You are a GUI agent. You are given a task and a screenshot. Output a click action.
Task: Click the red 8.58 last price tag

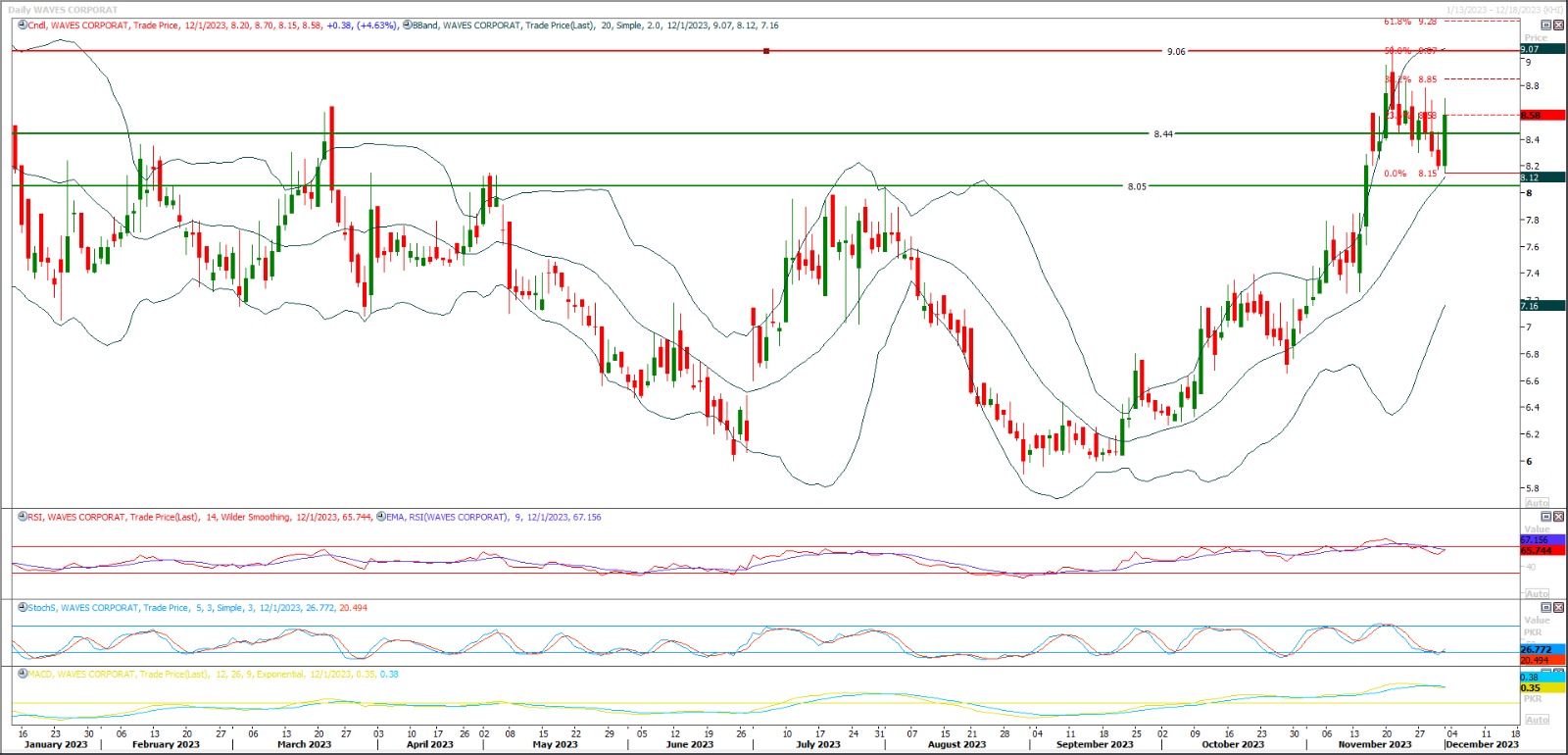1542,116
